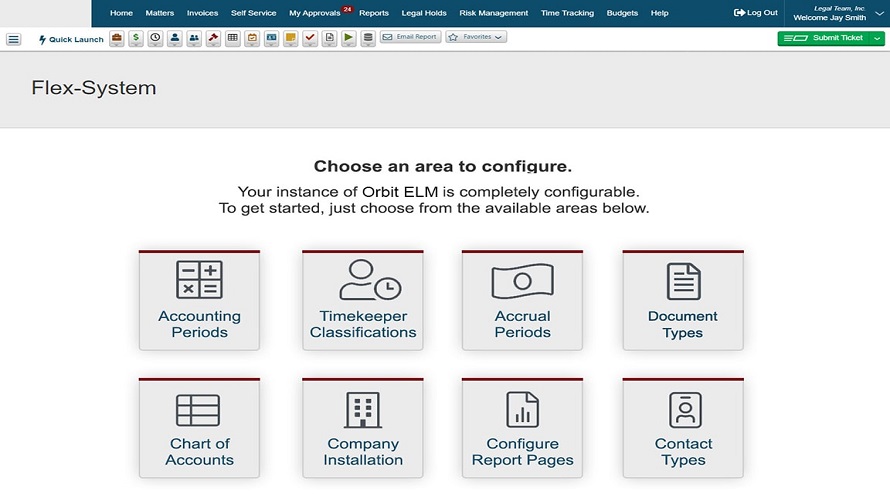Click the database stack Quick Launch icon

pos(368,39)
